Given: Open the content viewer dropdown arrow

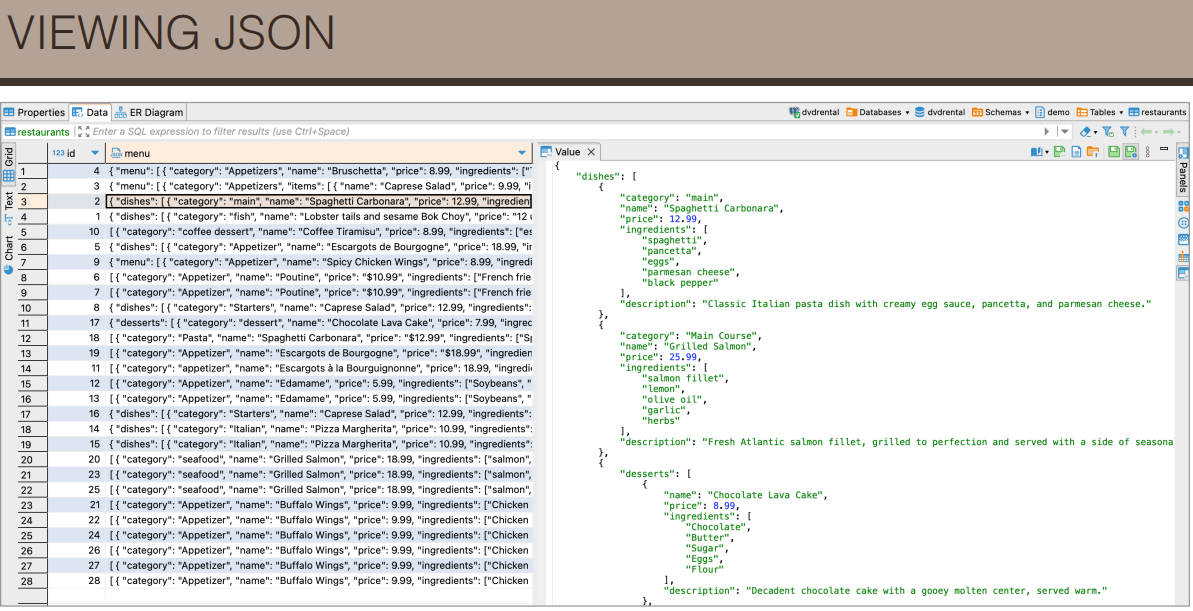Looking at the screenshot, I should (x=1046, y=153).
